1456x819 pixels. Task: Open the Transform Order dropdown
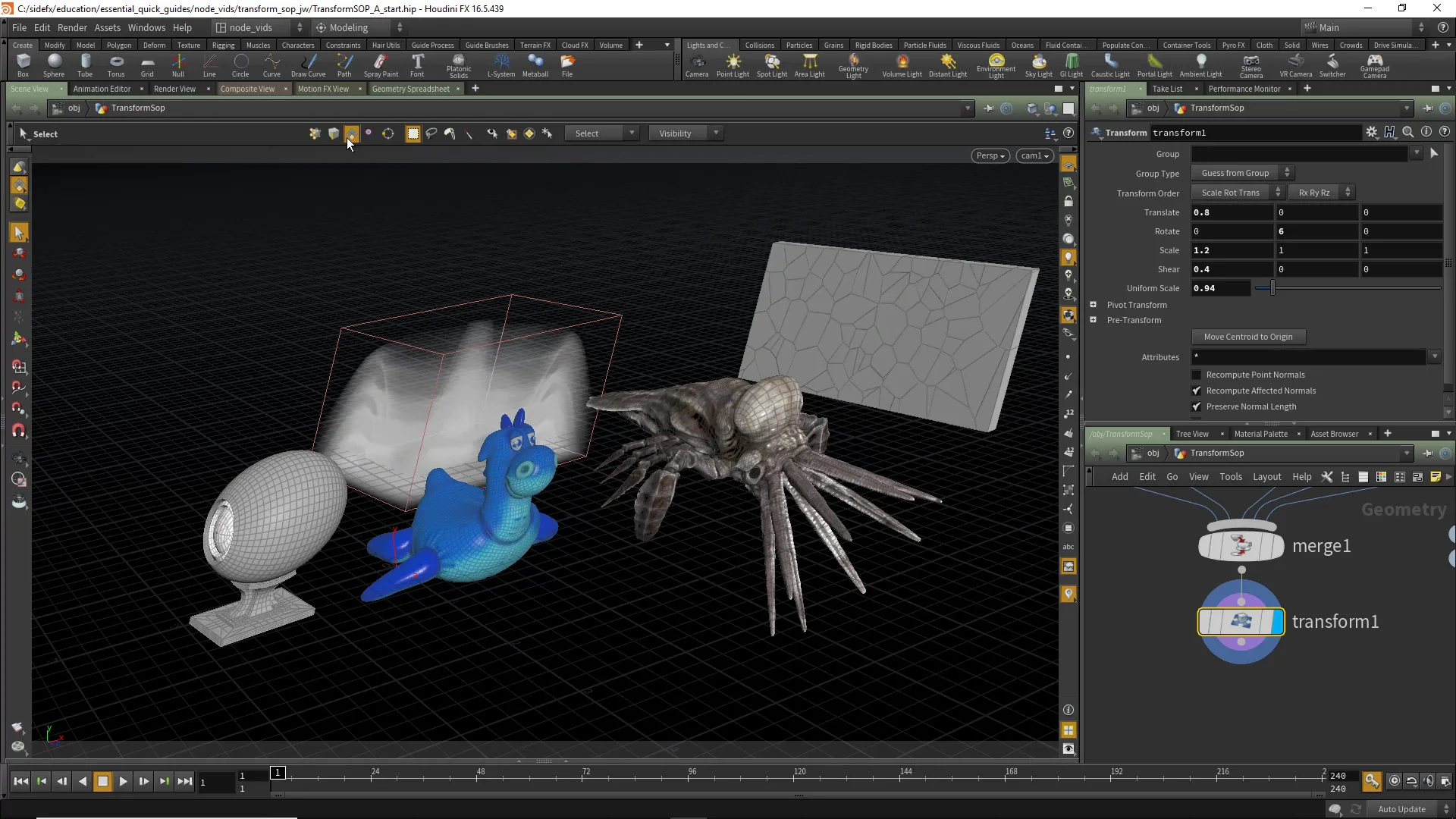[x=1236, y=193]
